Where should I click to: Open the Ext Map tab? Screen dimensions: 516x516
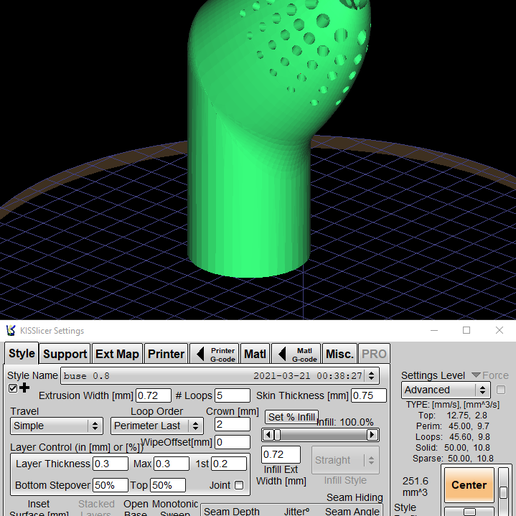[x=117, y=354]
